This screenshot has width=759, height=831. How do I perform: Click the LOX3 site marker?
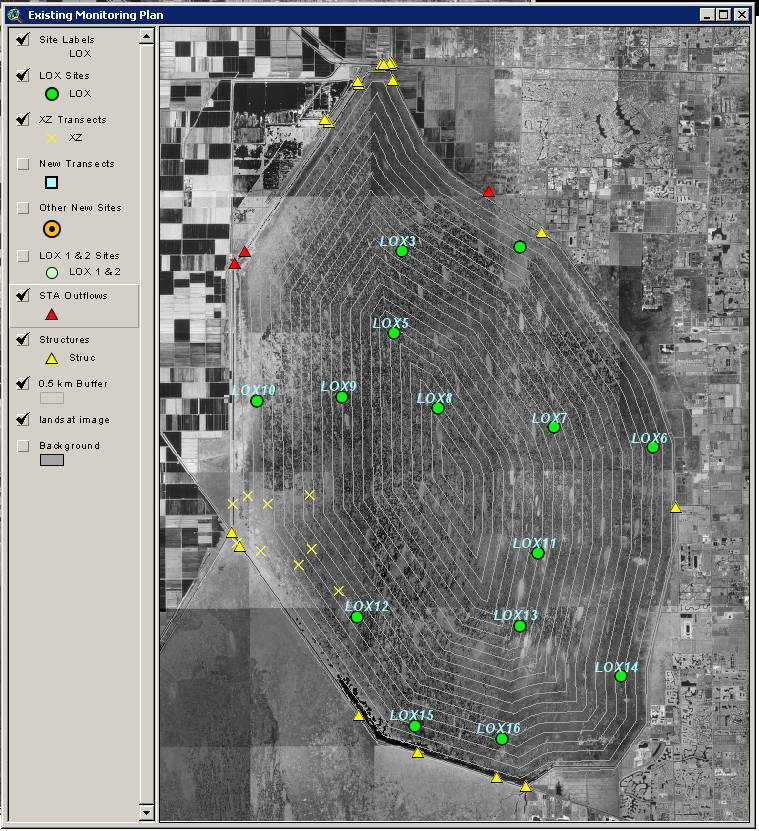pos(402,251)
